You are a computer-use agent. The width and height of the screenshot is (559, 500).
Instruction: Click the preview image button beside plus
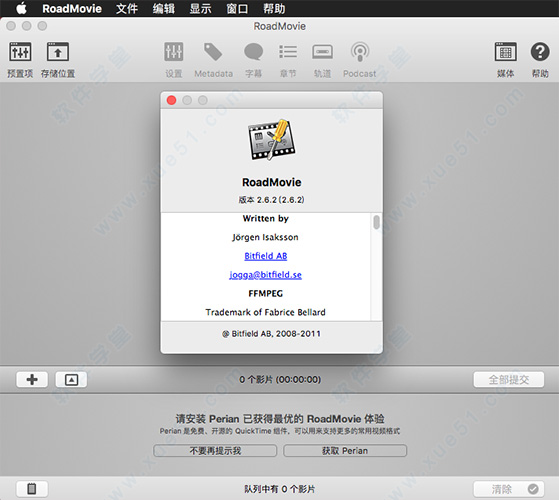(x=71, y=380)
